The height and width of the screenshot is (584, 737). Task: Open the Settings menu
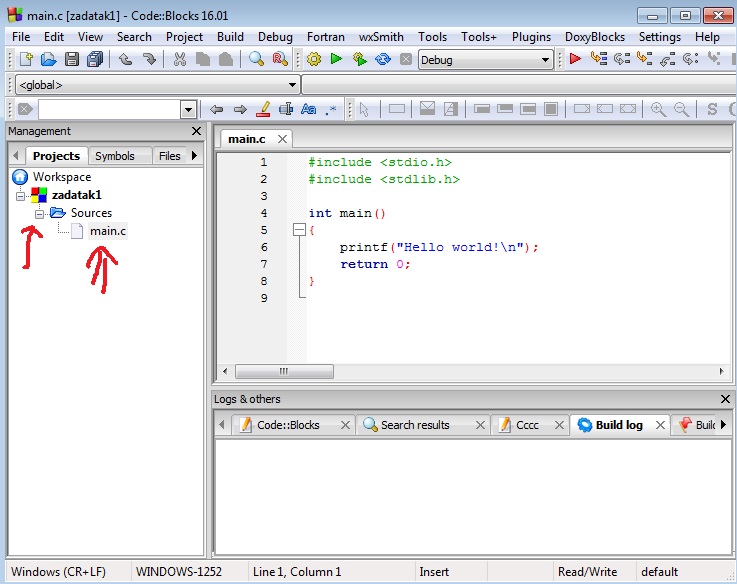tap(659, 37)
